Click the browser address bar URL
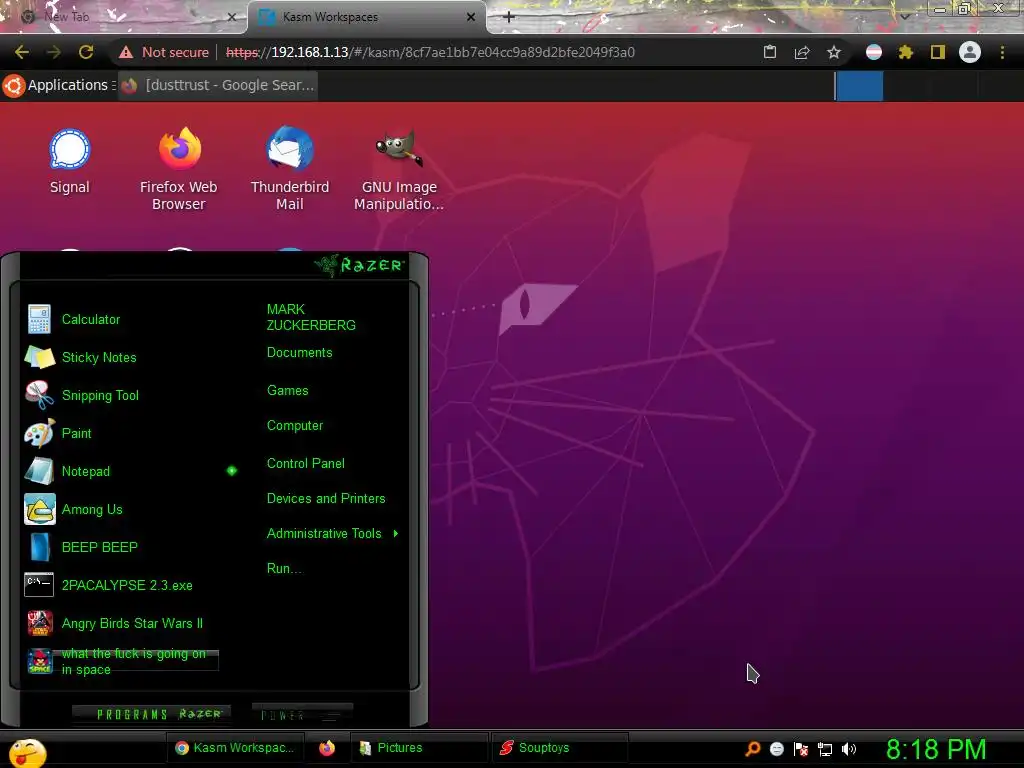The image size is (1024, 768). coord(430,52)
